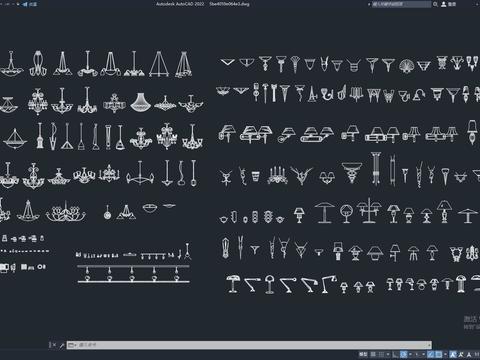
Task: Toggle grid display in status bar
Action: [x=373, y=354]
